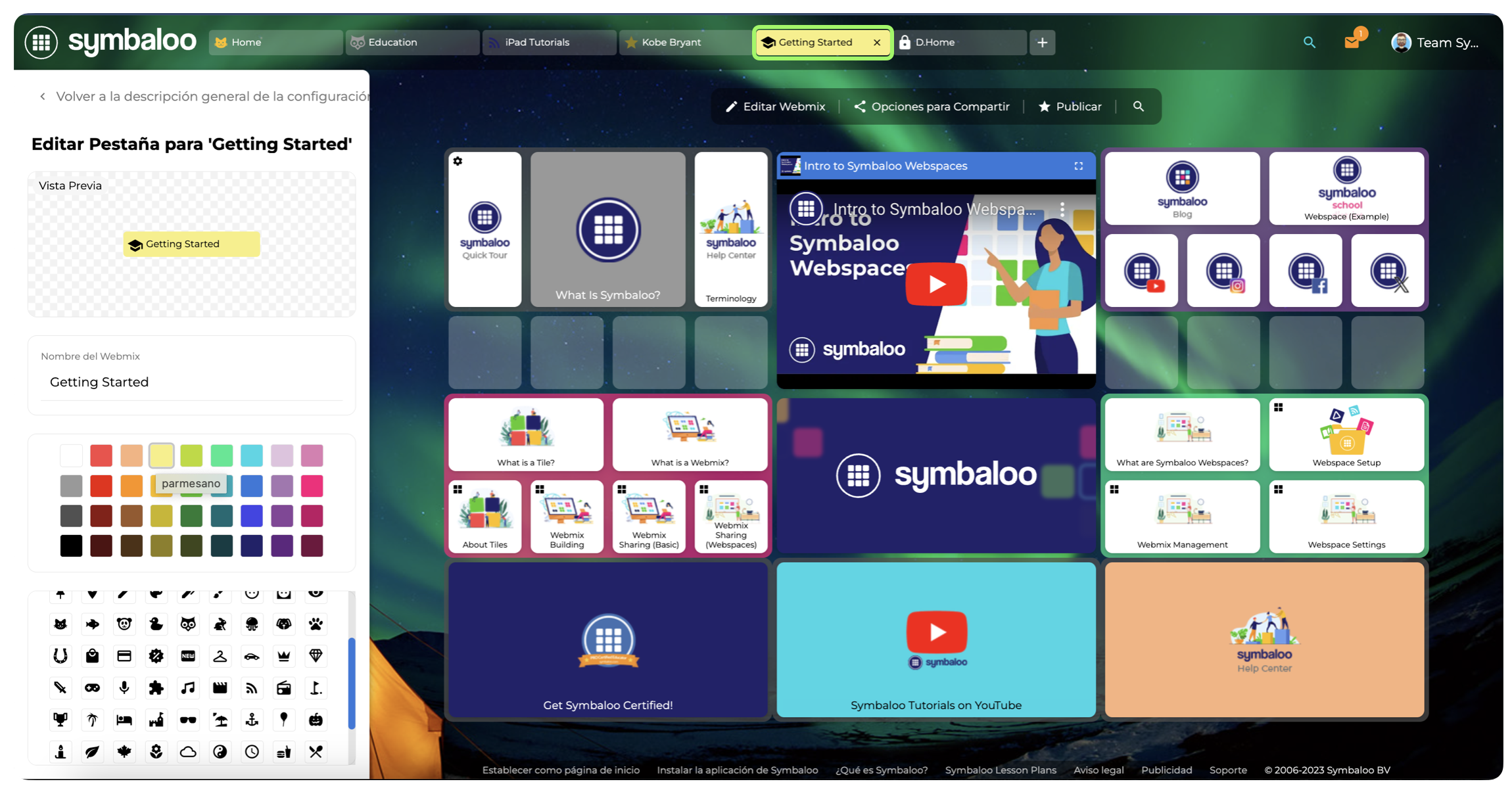Open the Symbaloo Lesson Plans footer link

point(1000,770)
